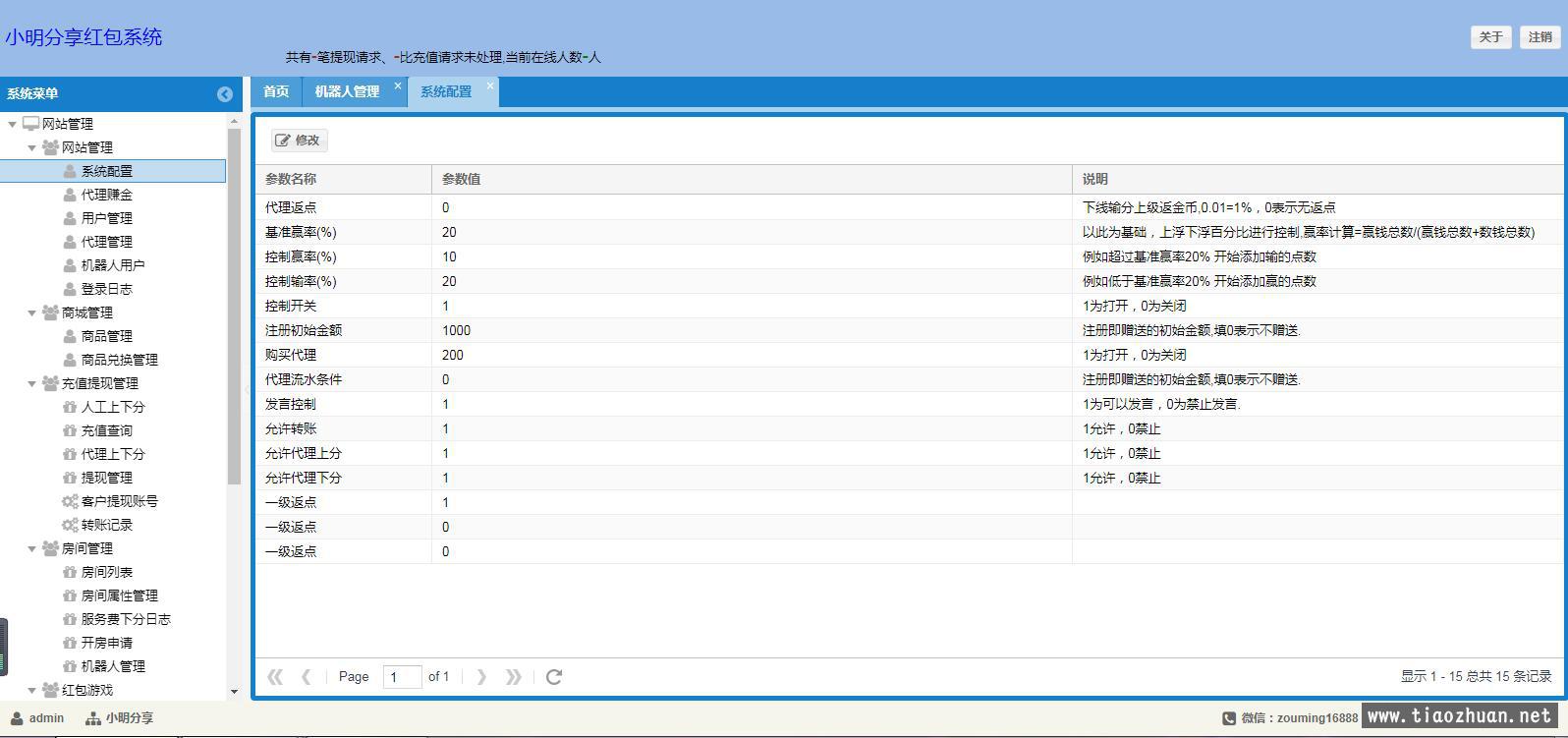Open 机器人用户 in the sidebar

click(113, 265)
